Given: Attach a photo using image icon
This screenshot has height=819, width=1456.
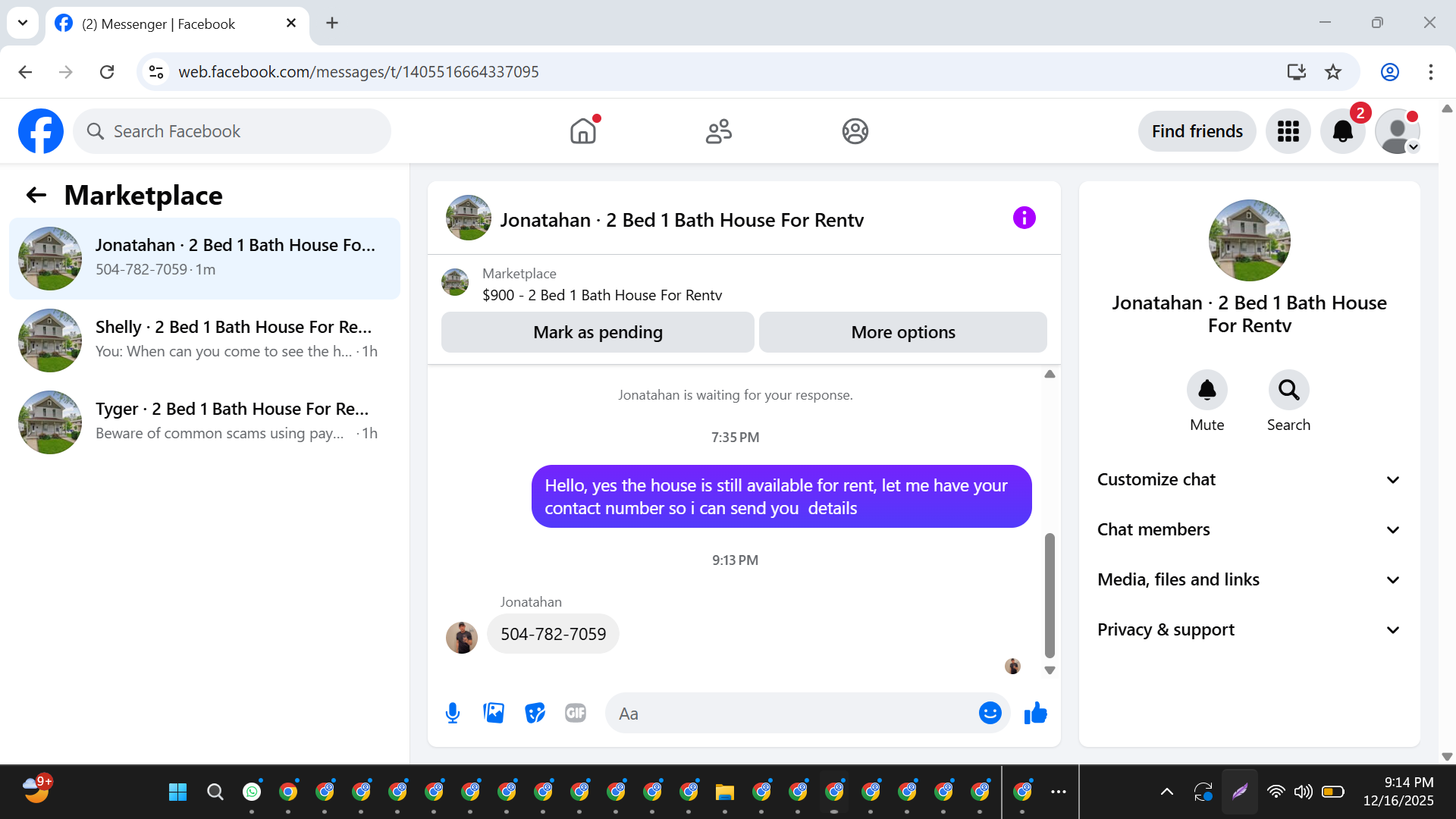Looking at the screenshot, I should point(494,713).
